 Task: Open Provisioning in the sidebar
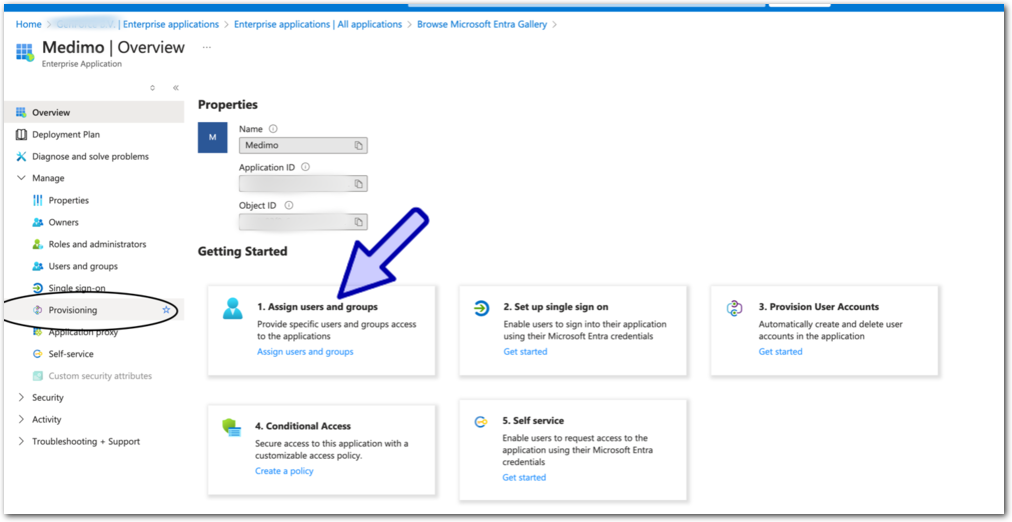point(73,310)
